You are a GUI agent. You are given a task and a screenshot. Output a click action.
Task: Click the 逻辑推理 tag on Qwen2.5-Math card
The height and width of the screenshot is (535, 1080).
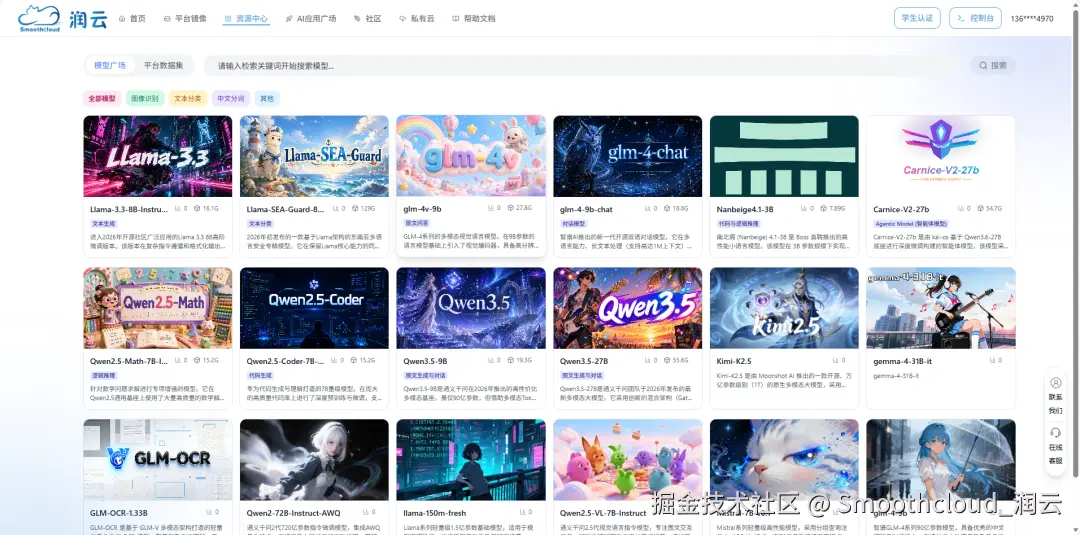[104, 376]
